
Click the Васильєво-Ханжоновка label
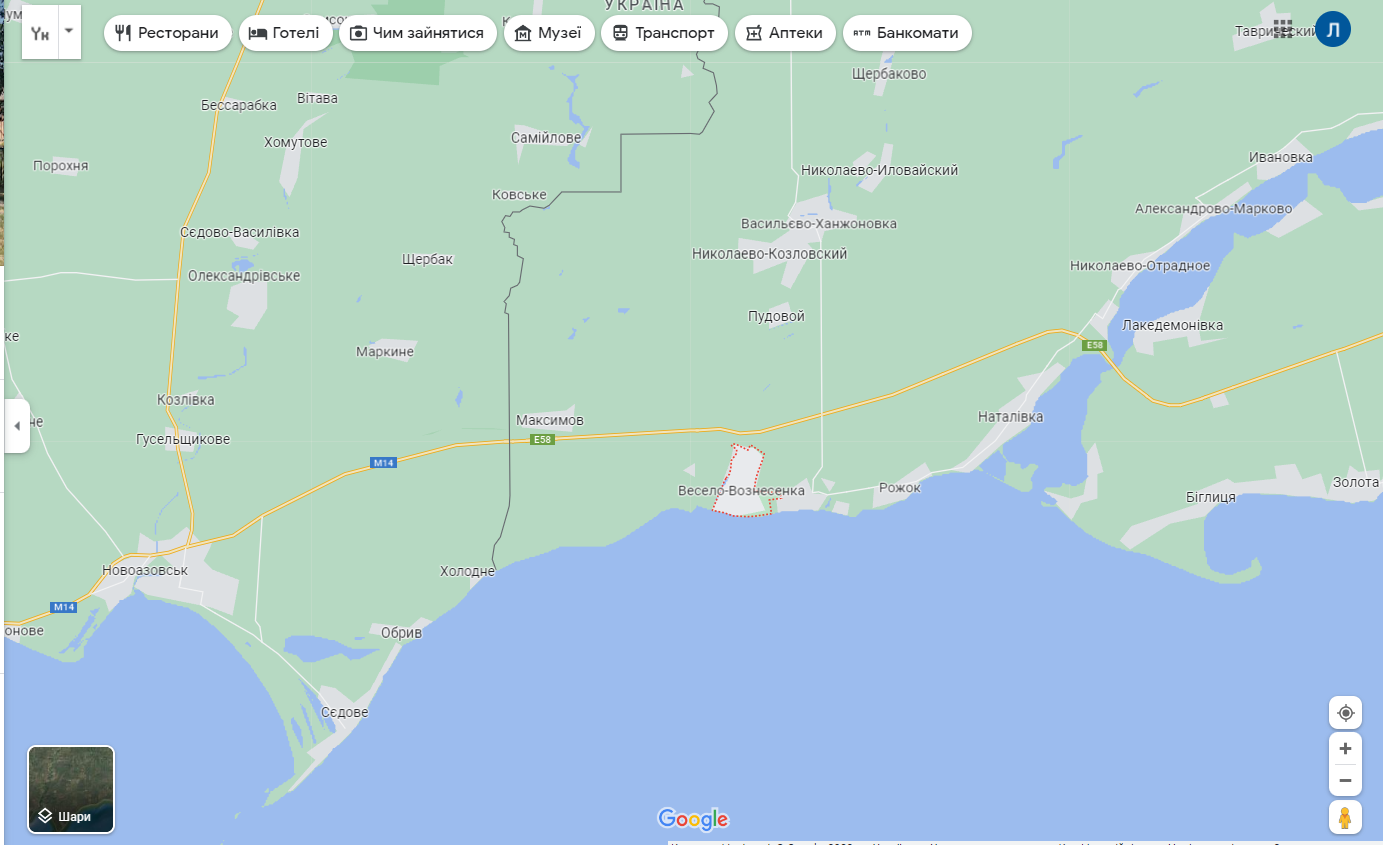(x=818, y=224)
